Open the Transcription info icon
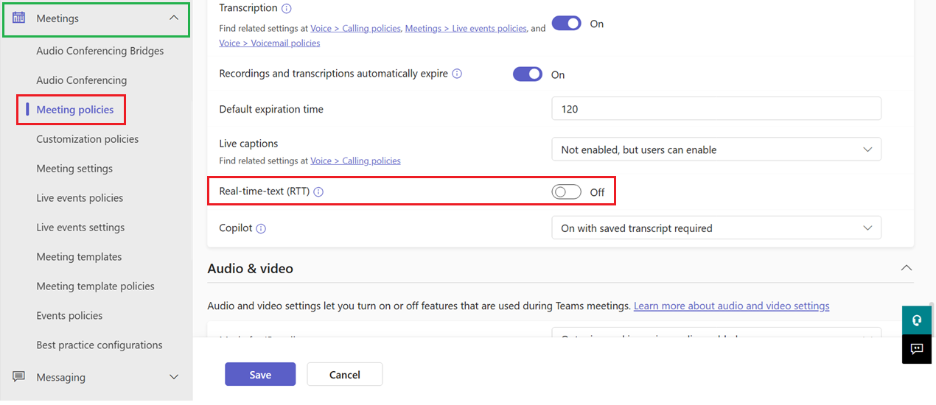Screen dimensions: 936x405 tap(286, 8)
